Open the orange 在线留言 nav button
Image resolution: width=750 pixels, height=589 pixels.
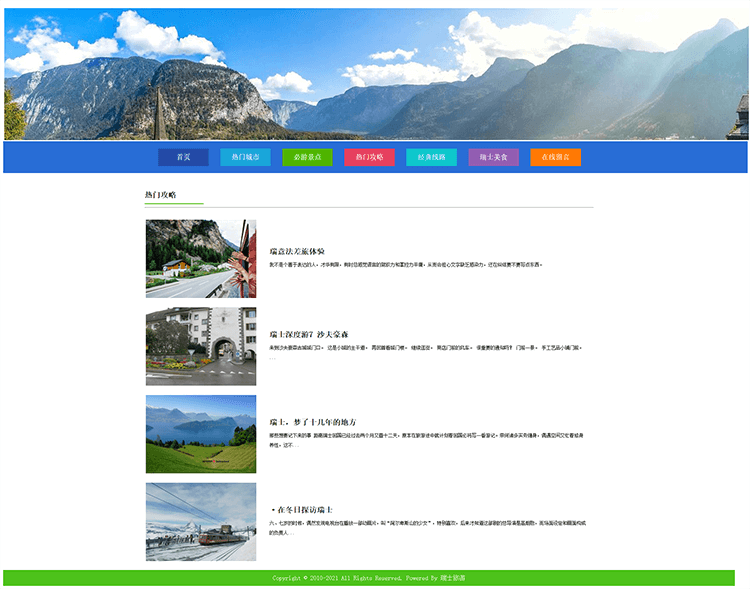click(555, 157)
